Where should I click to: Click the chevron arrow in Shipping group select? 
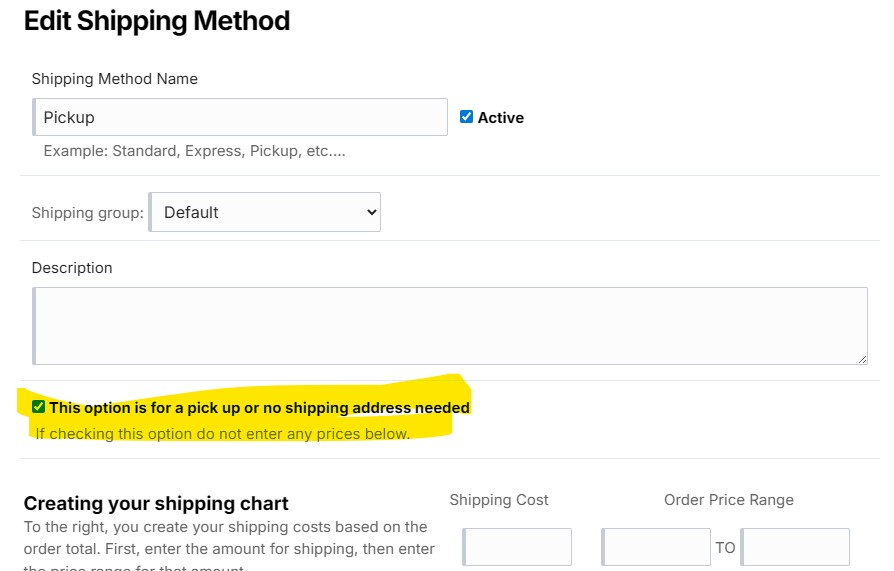[372, 212]
